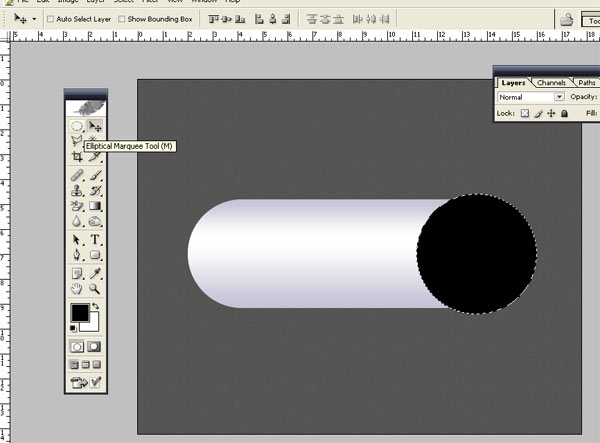Select the Clone Stamp tool

pos(77,191)
